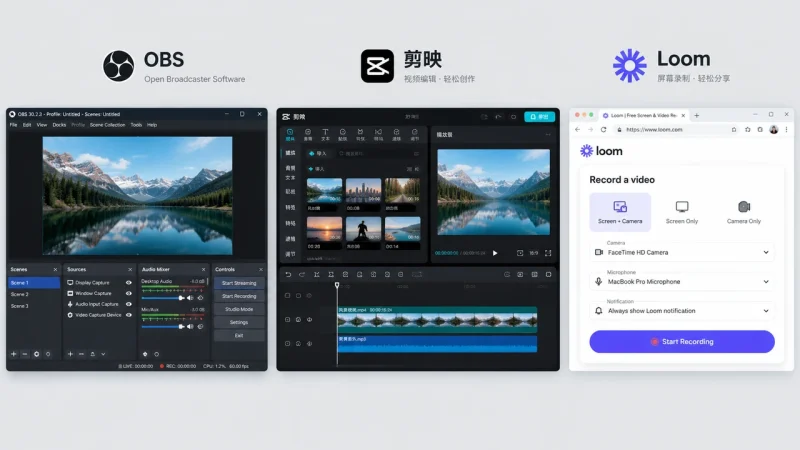Image resolution: width=800 pixels, height=450 pixels.
Task: Play the preview in video editor player
Action: pos(495,253)
